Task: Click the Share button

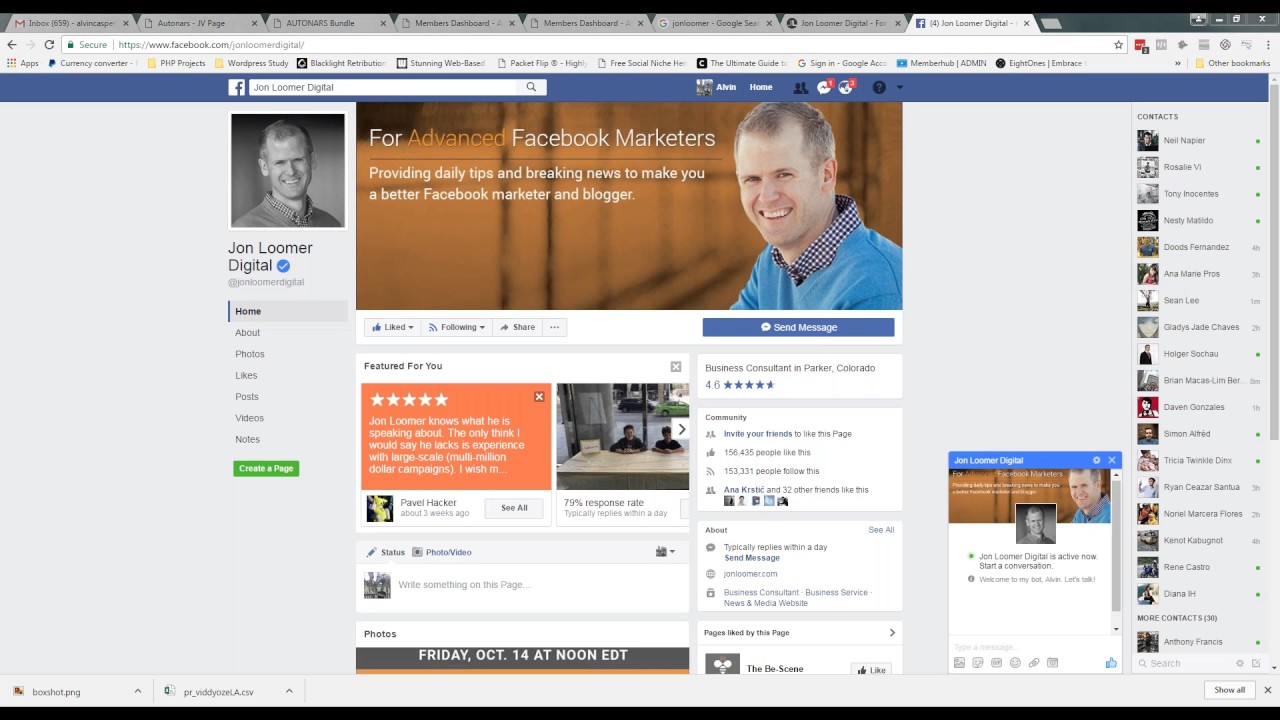Action: (518, 327)
